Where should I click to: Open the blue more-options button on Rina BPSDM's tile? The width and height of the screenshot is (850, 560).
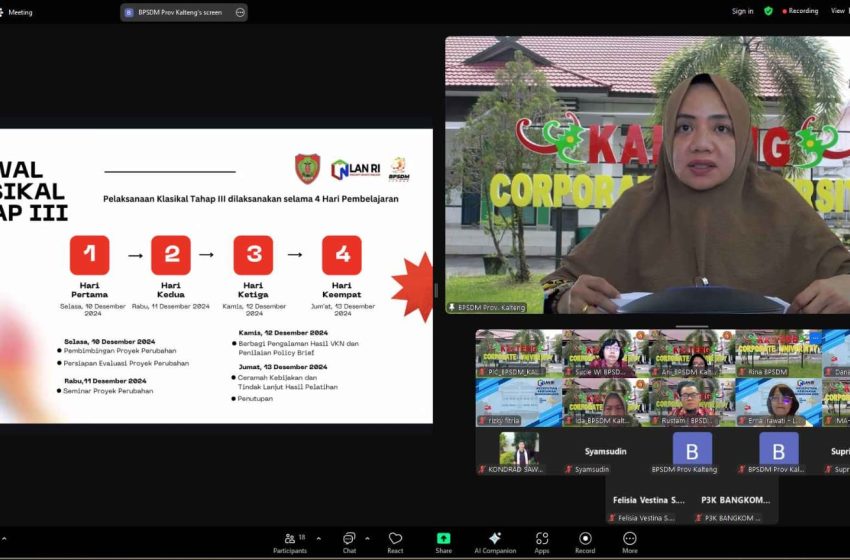815,337
